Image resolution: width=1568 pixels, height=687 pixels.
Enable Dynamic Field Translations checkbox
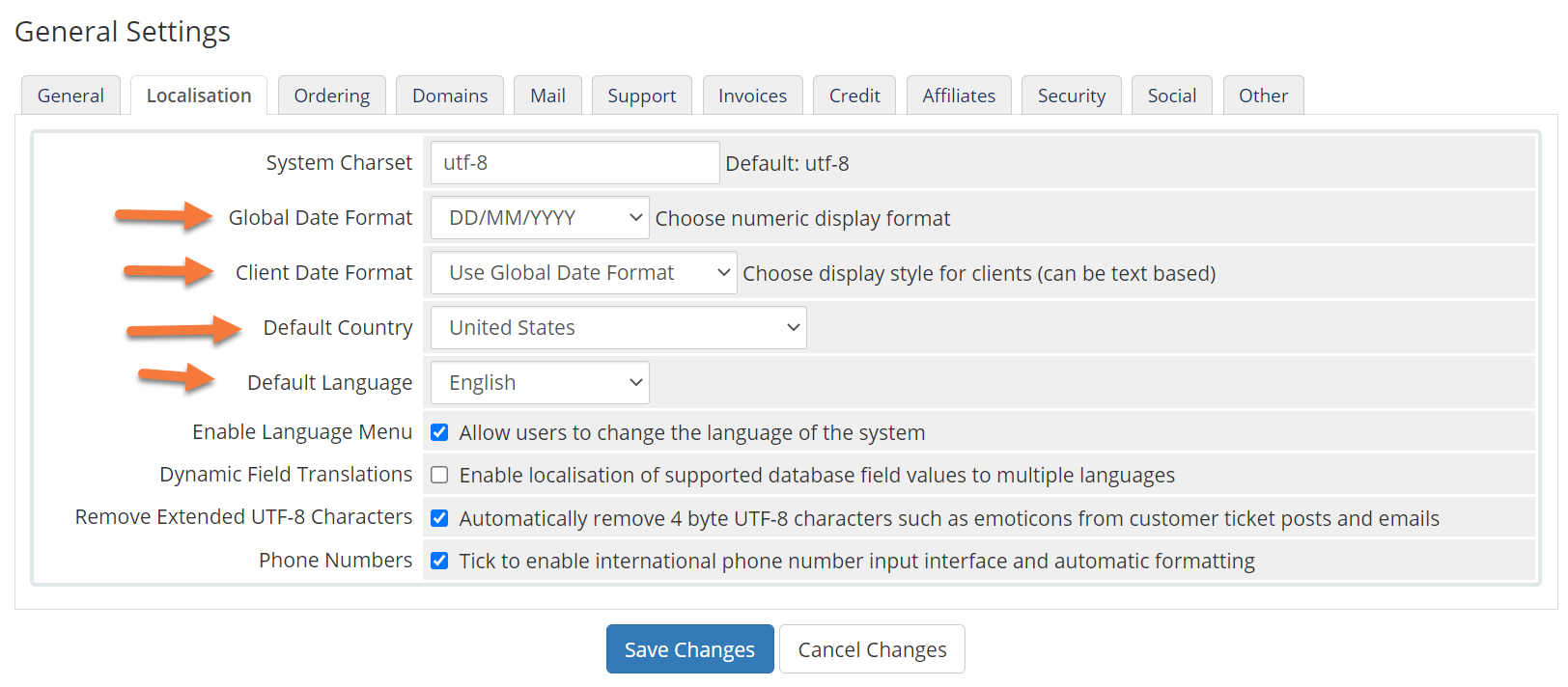(439, 475)
